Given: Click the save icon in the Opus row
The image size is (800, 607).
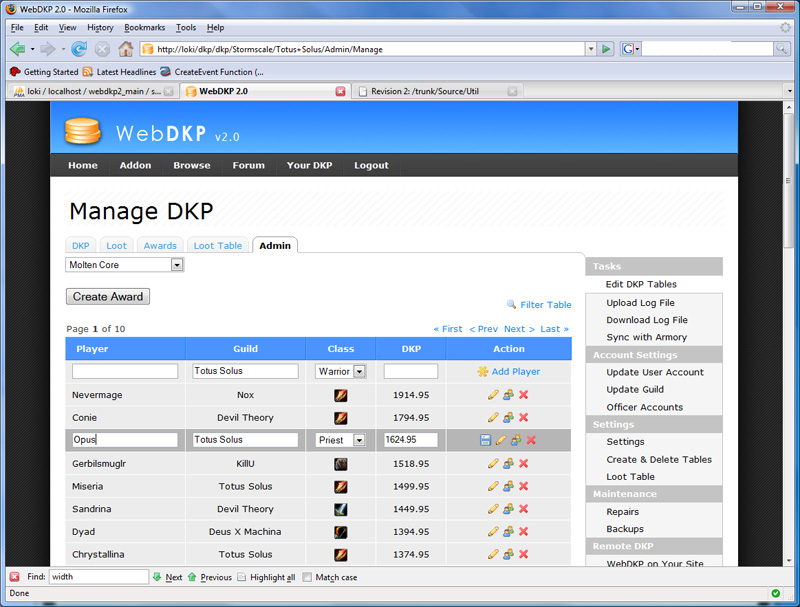Looking at the screenshot, I should point(485,440).
